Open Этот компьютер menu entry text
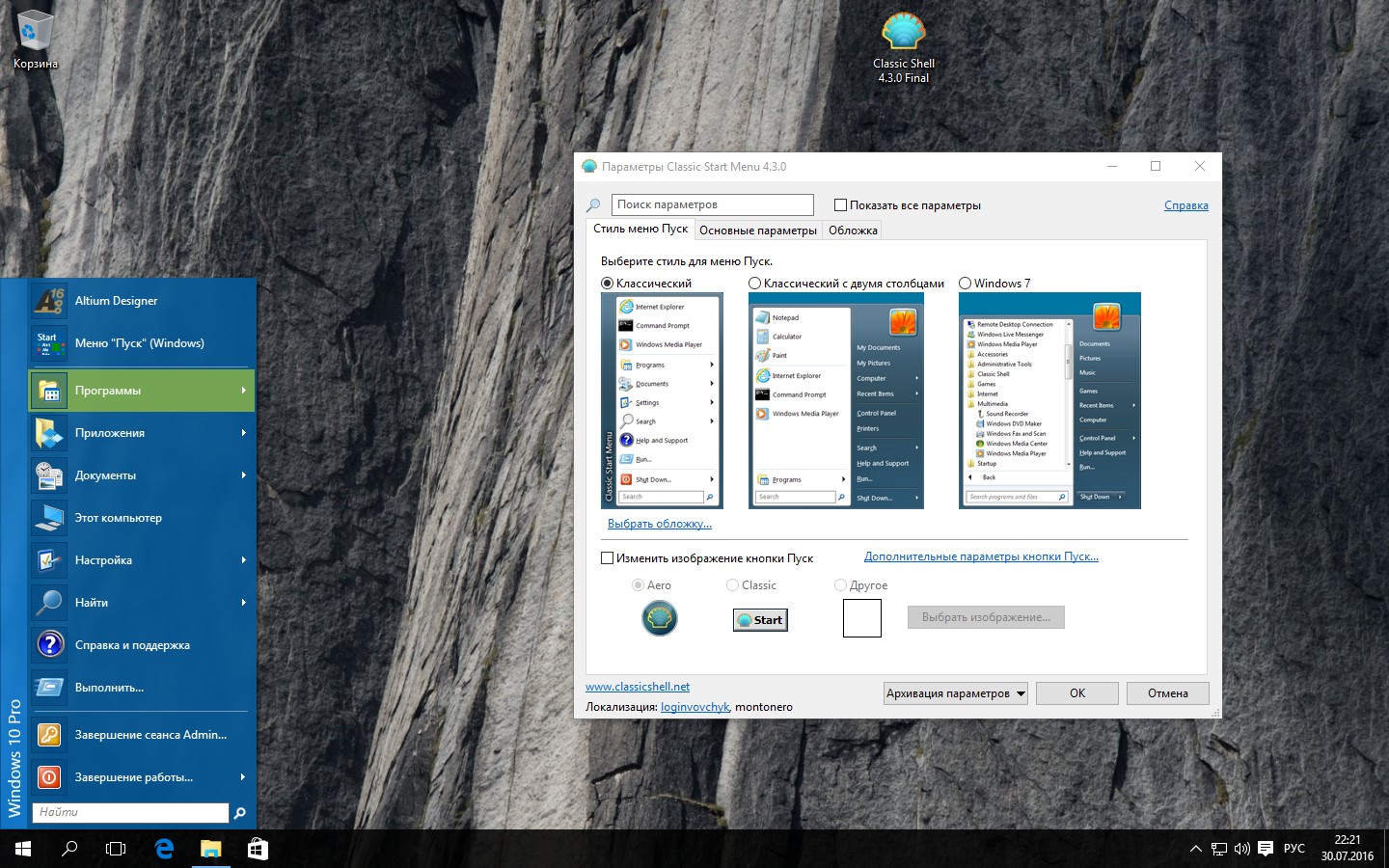1389x868 pixels. [119, 518]
